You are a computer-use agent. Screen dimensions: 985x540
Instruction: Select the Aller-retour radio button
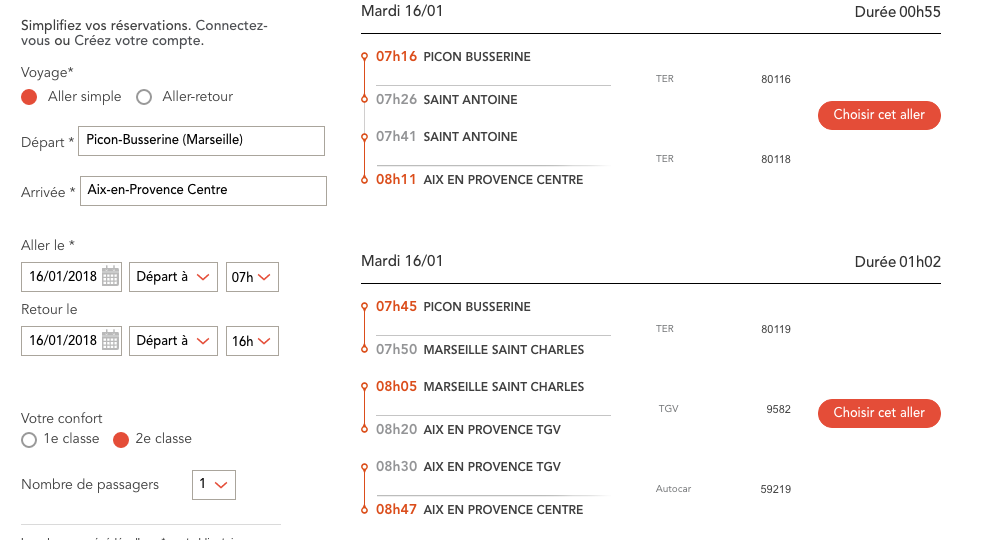(x=144, y=97)
